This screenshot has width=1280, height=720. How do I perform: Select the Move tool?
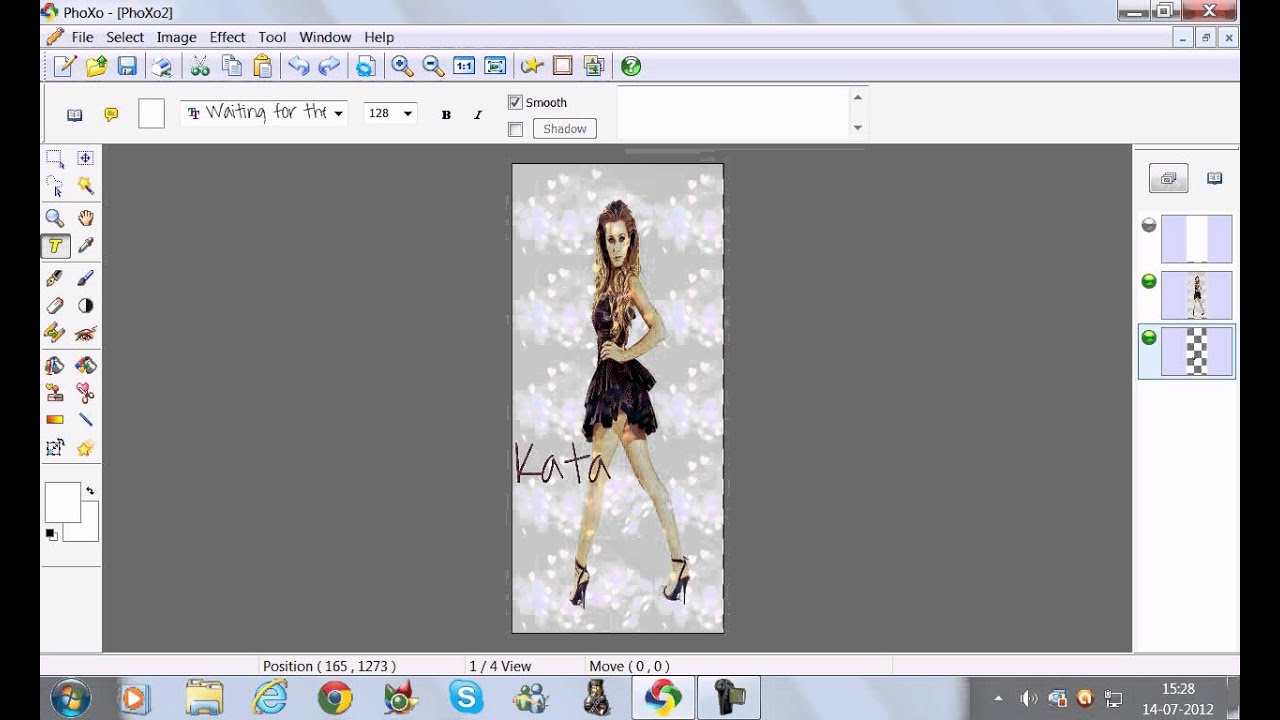click(86, 158)
